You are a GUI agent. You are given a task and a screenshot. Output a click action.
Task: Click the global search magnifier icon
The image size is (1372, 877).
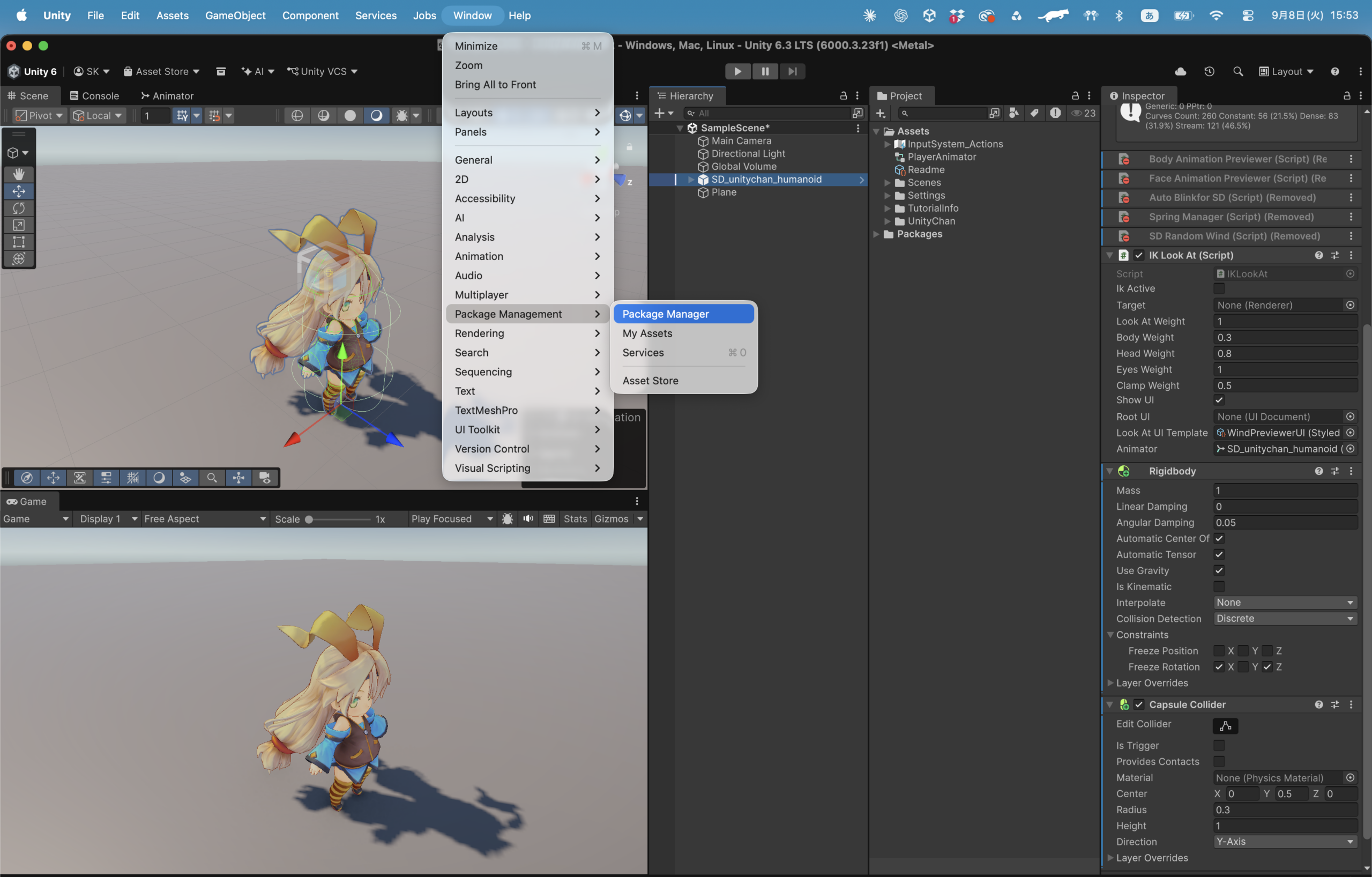[1238, 71]
